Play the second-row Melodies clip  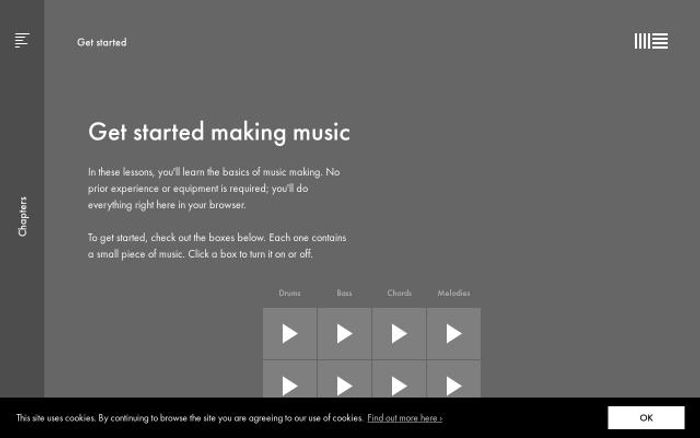pos(454,382)
